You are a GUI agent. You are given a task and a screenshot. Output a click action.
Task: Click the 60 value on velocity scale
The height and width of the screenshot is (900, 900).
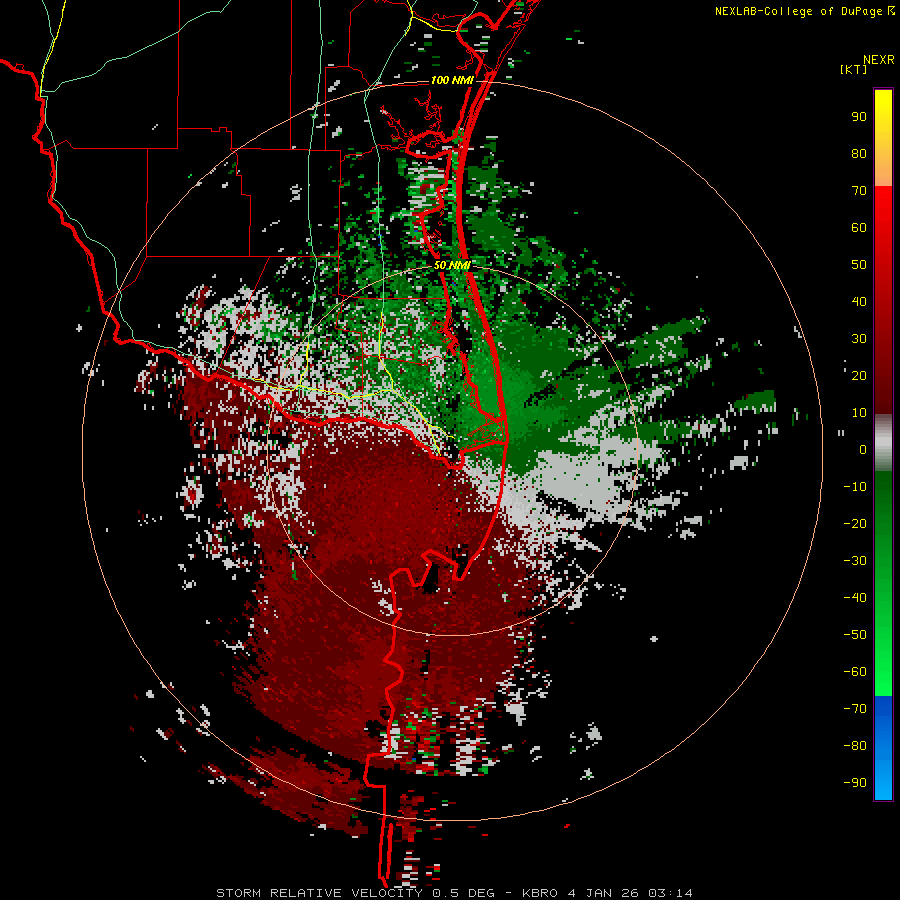(859, 228)
